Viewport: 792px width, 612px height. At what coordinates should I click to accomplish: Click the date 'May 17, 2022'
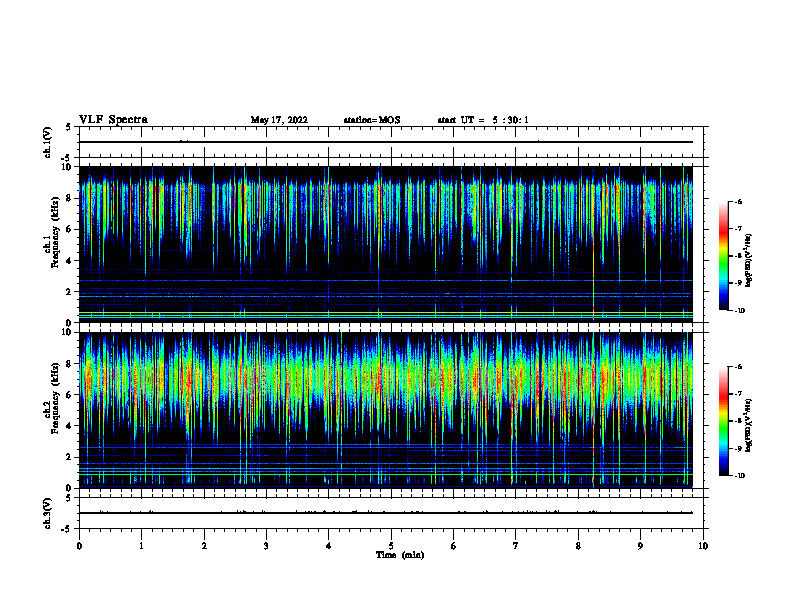pyautogui.click(x=279, y=120)
